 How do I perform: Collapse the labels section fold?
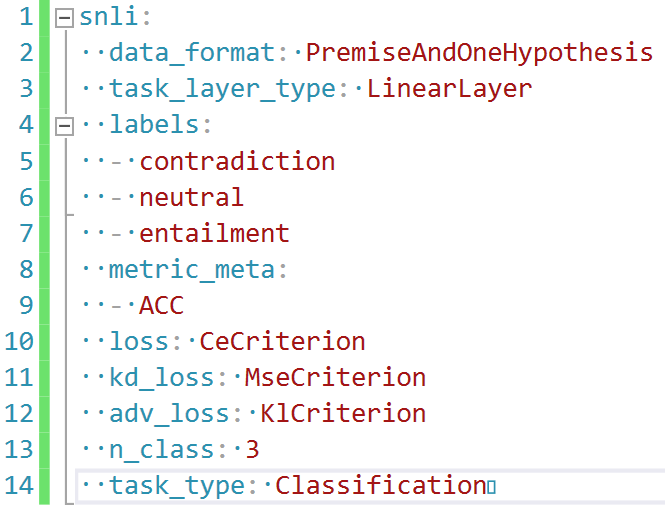click(64, 126)
